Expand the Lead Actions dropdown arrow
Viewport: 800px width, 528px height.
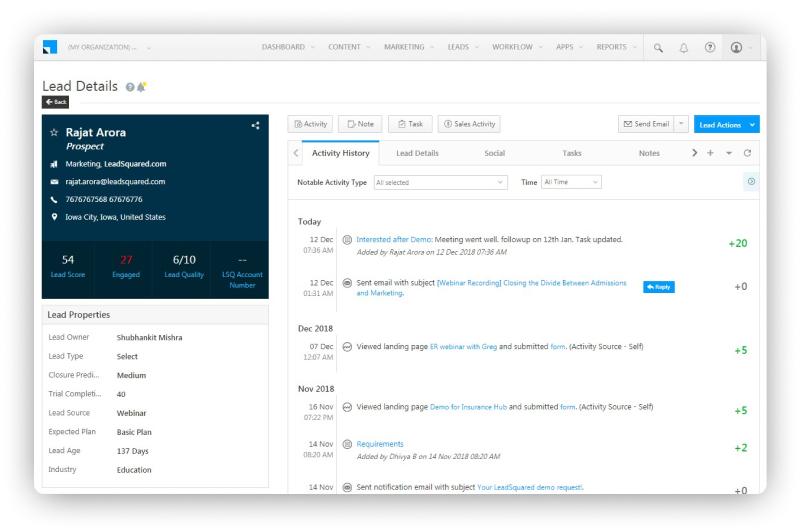pos(752,124)
